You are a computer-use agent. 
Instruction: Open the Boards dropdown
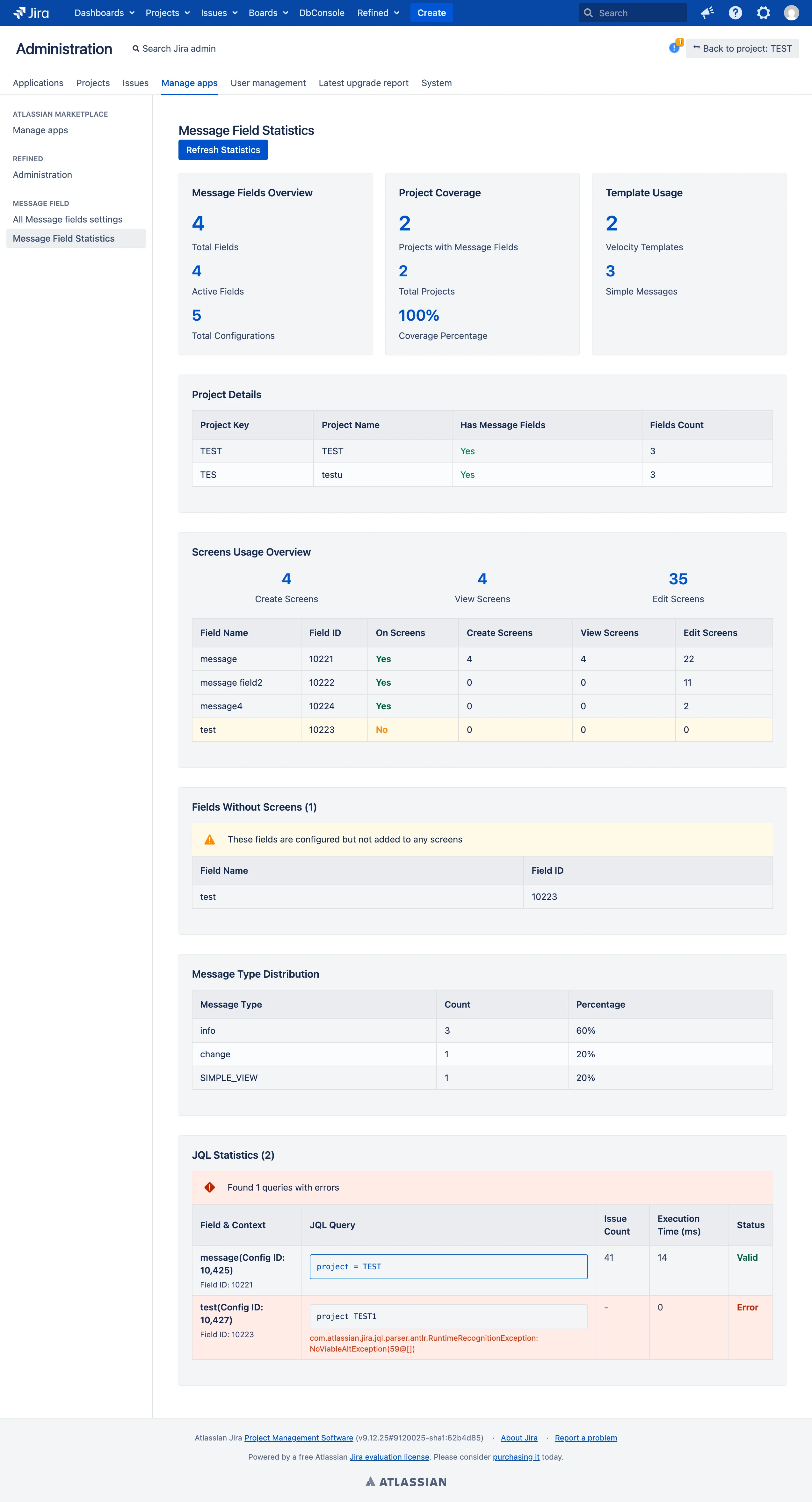(268, 13)
